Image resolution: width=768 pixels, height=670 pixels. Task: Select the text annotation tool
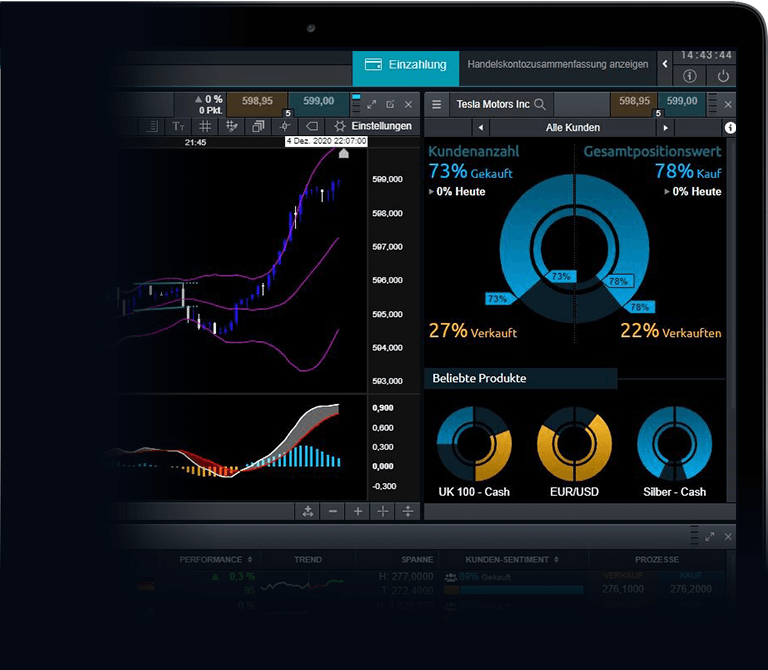[179, 126]
